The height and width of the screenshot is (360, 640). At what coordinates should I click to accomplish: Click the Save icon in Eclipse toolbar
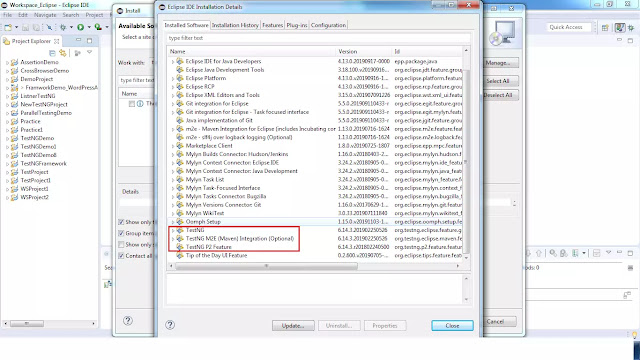pos(25,27)
